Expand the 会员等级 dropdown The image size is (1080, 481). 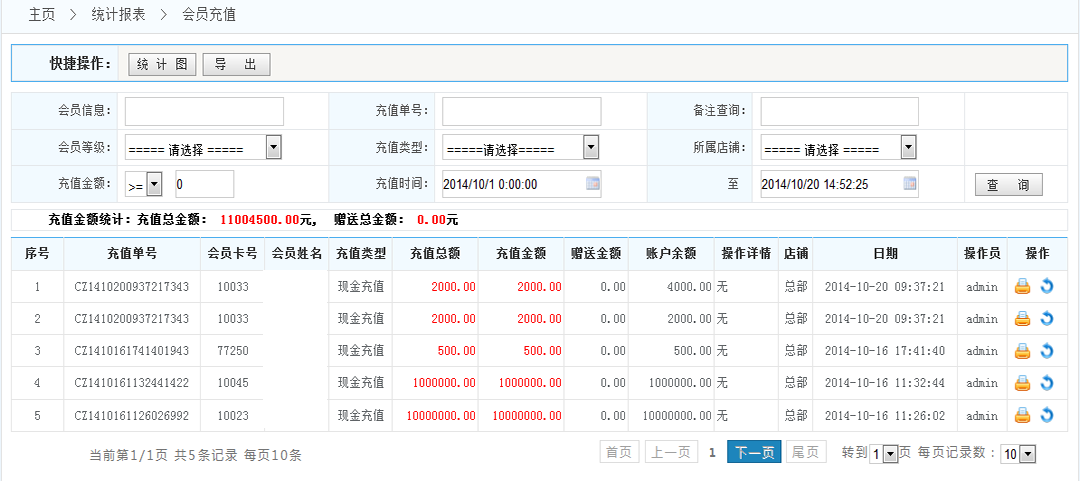[273, 148]
